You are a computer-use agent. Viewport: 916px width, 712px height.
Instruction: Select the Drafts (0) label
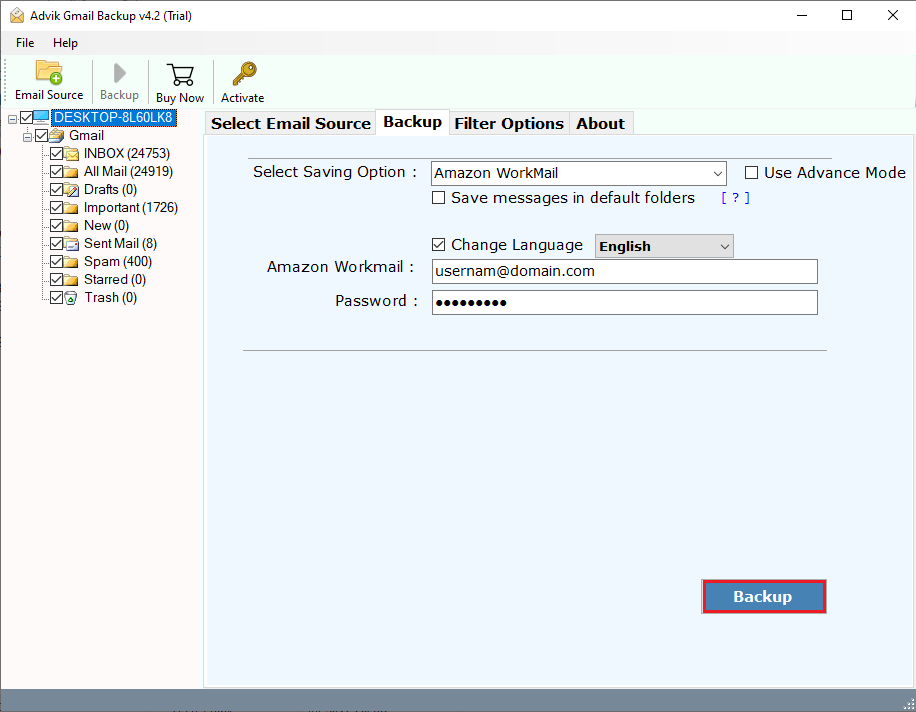point(110,190)
